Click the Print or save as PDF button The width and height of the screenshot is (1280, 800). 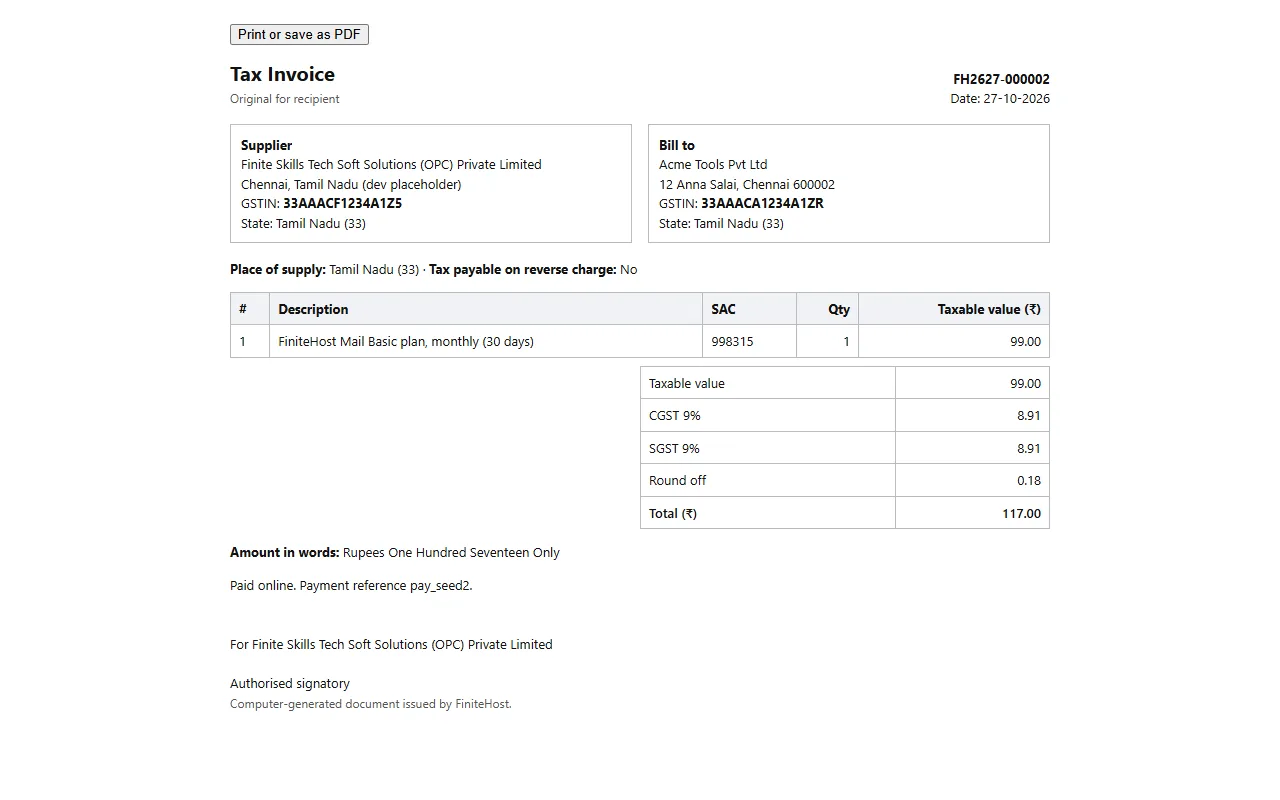point(299,34)
